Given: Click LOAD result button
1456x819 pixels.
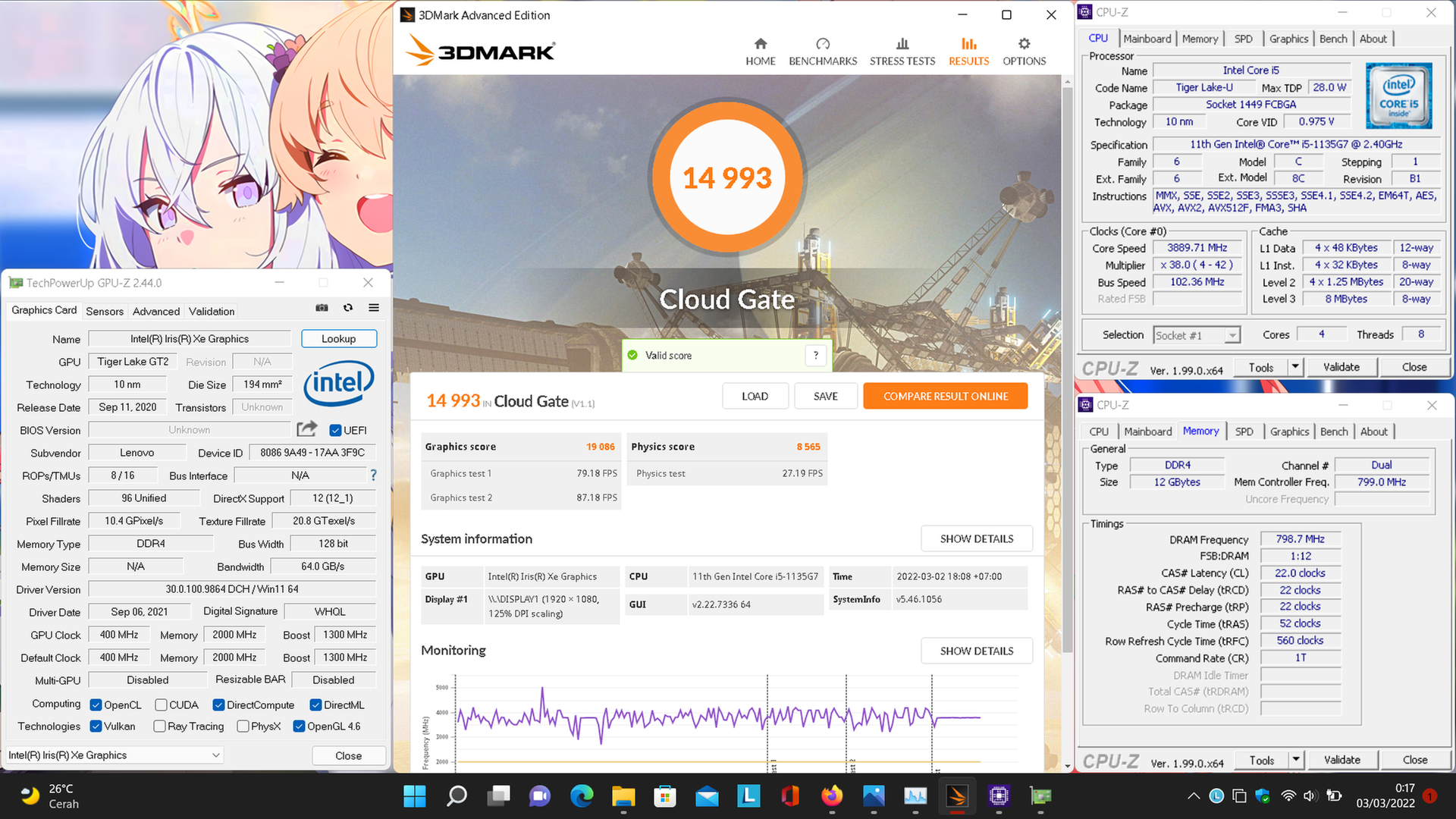Looking at the screenshot, I should tap(755, 396).
